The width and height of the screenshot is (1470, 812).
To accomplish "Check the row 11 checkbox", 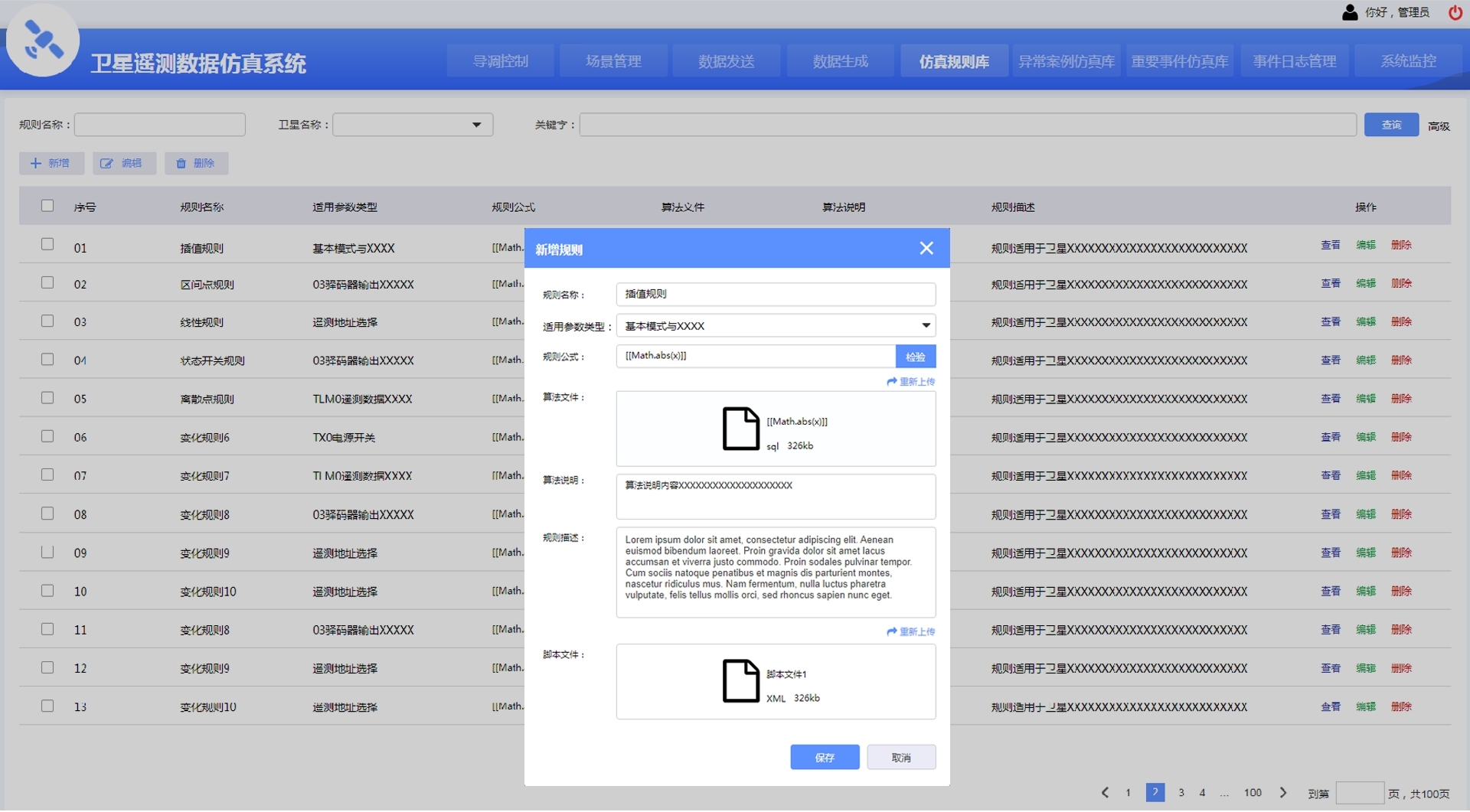I will (x=47, y=629).
